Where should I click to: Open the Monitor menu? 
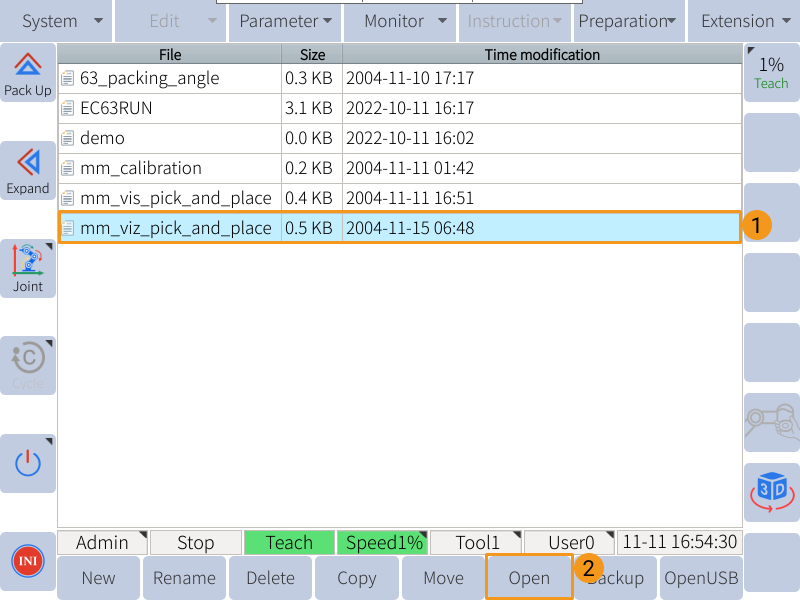point(400,21)
